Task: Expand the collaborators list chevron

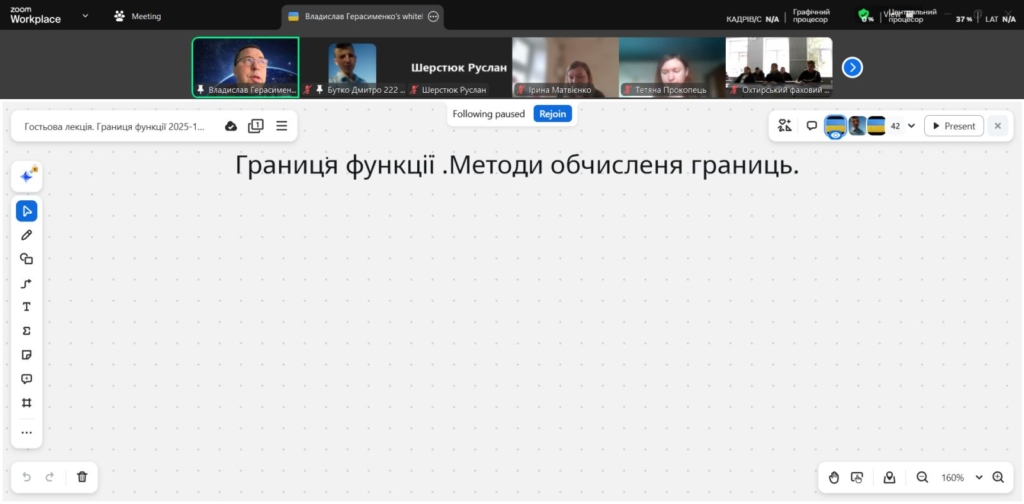Action: (911, 126)
